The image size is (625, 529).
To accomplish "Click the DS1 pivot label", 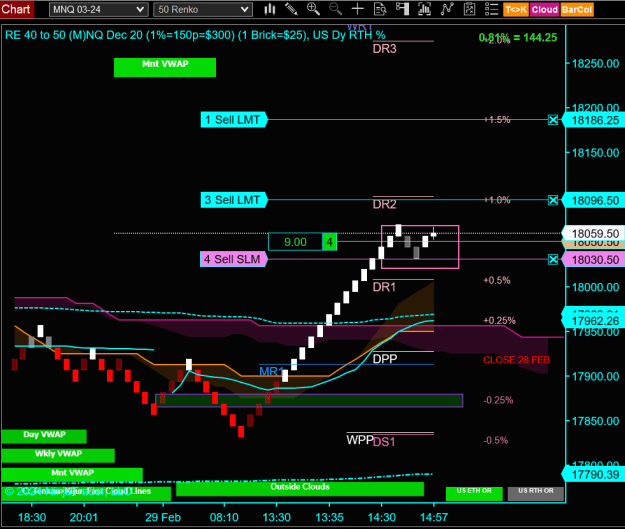I will click(384, 442).
